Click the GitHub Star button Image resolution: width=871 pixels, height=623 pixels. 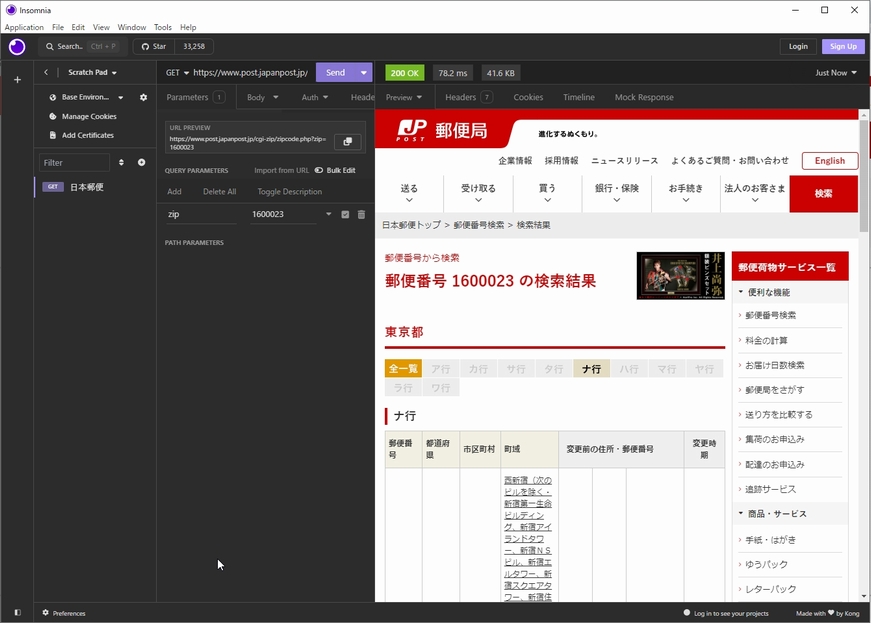click(154, 47)
